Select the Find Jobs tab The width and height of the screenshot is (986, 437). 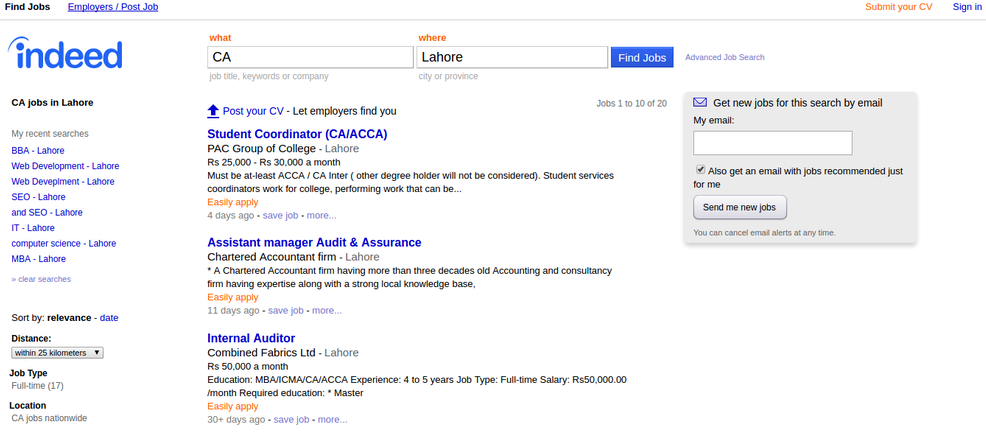pyautogui.click(x=28, y=7)
